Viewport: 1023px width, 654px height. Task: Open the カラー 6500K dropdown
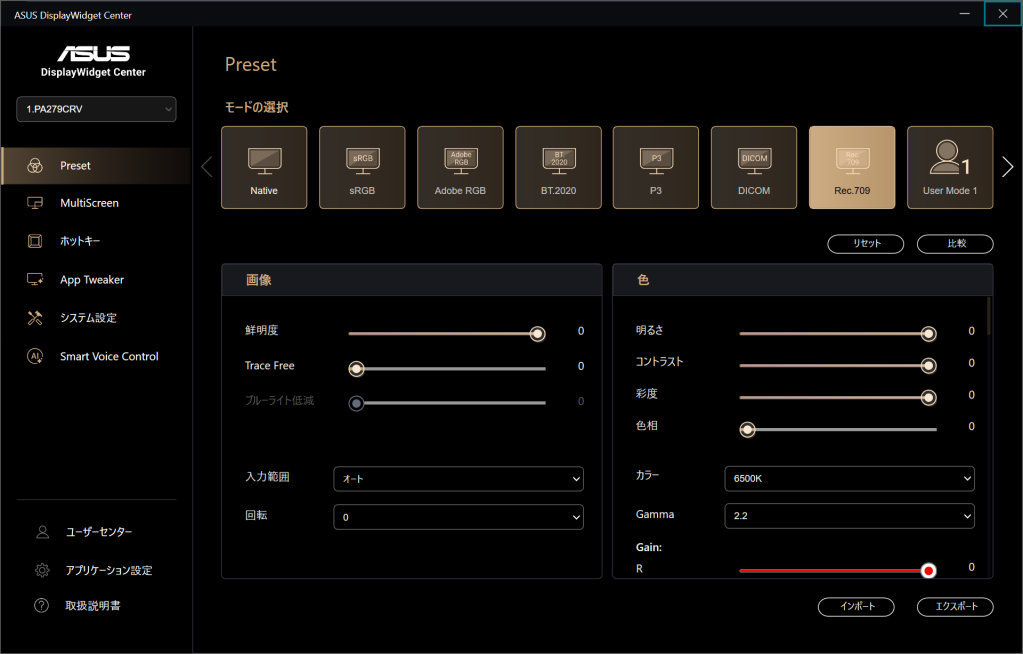click(849, 480)
